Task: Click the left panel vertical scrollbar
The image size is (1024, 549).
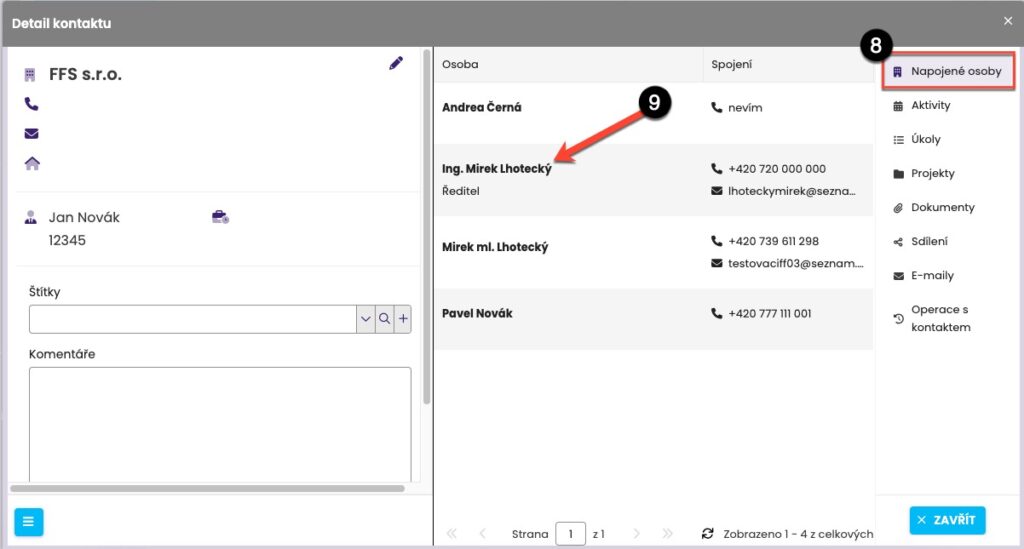Action: [426, 227]
